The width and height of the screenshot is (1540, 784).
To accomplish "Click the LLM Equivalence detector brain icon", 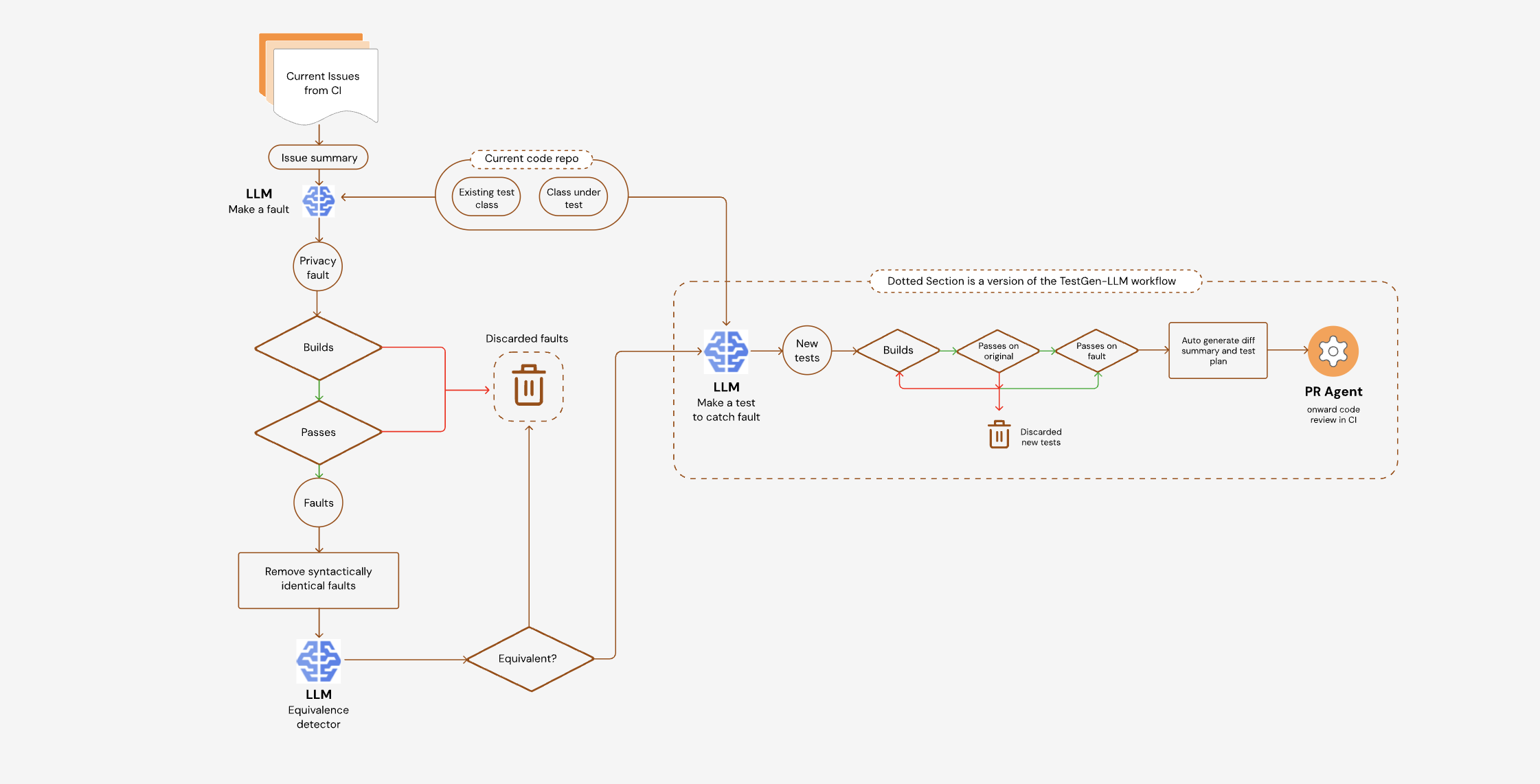I will 319,661.
